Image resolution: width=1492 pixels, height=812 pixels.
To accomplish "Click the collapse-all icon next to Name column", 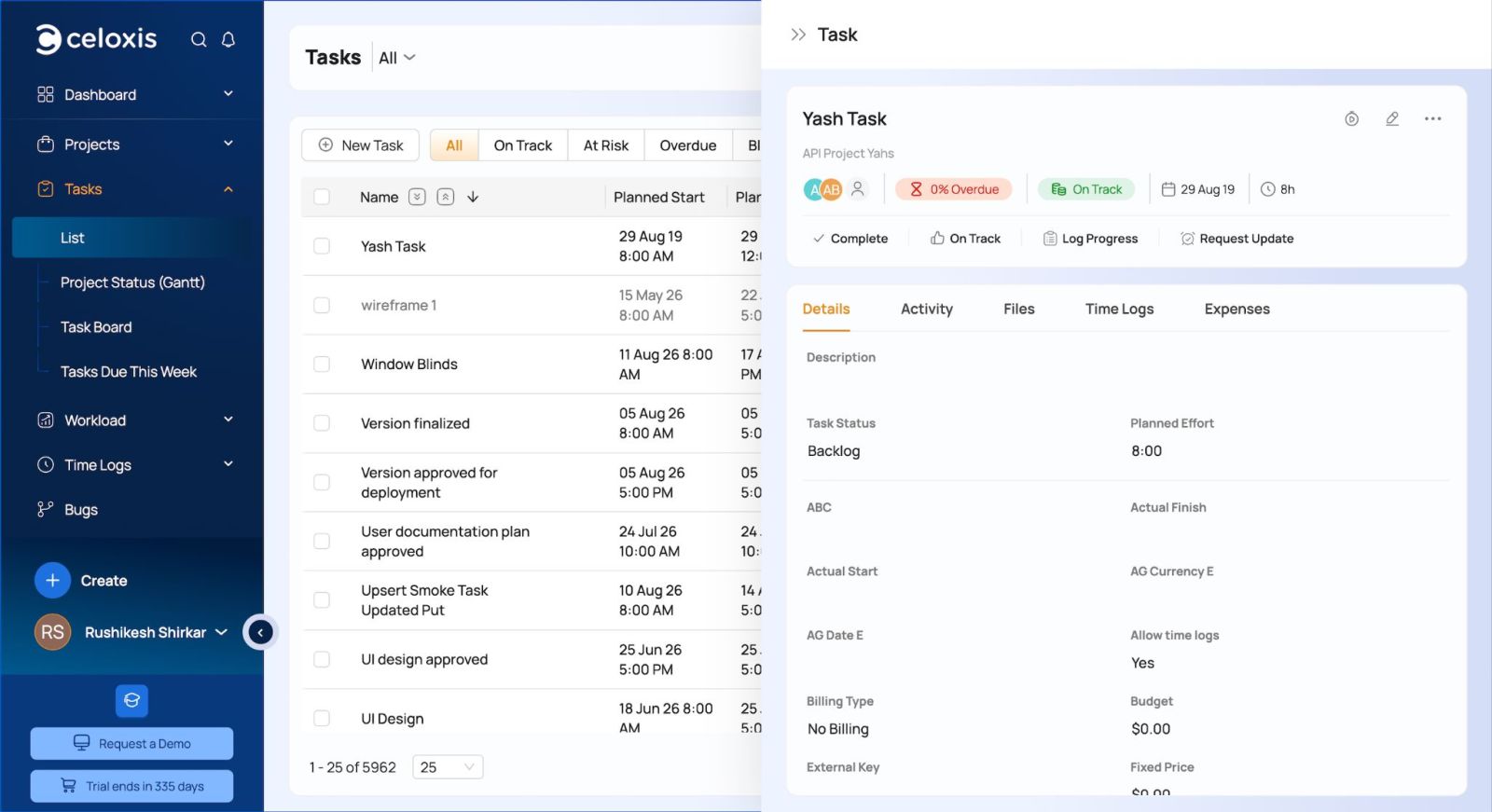I will [446, 197].
